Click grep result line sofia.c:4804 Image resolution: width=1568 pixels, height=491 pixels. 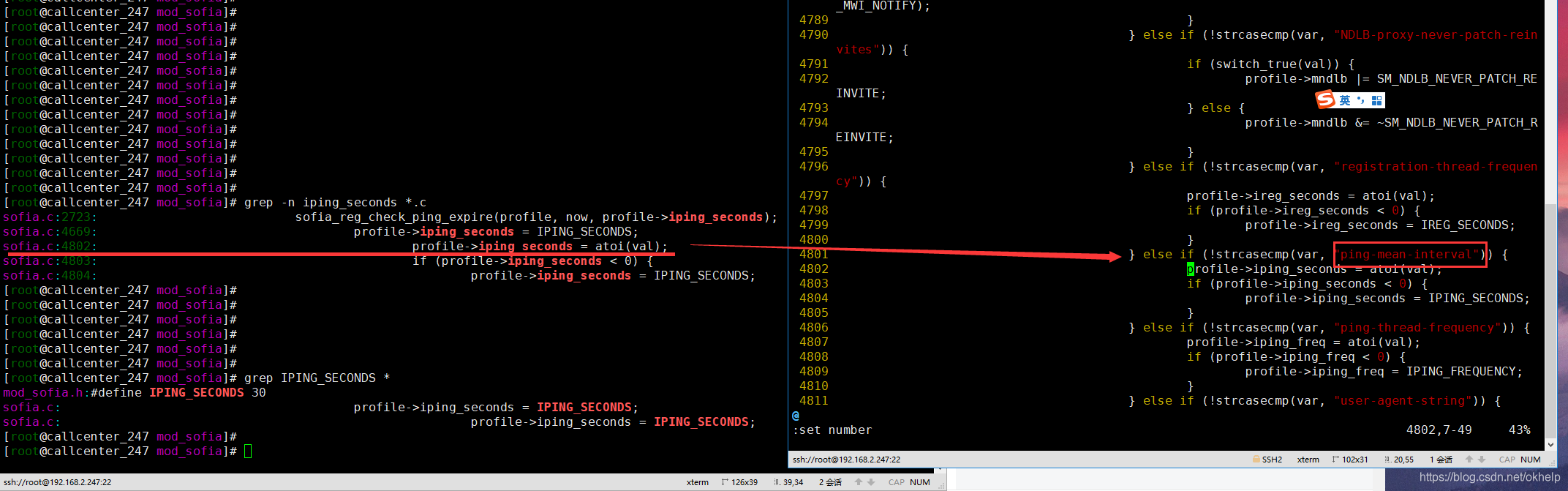point(379,276)
